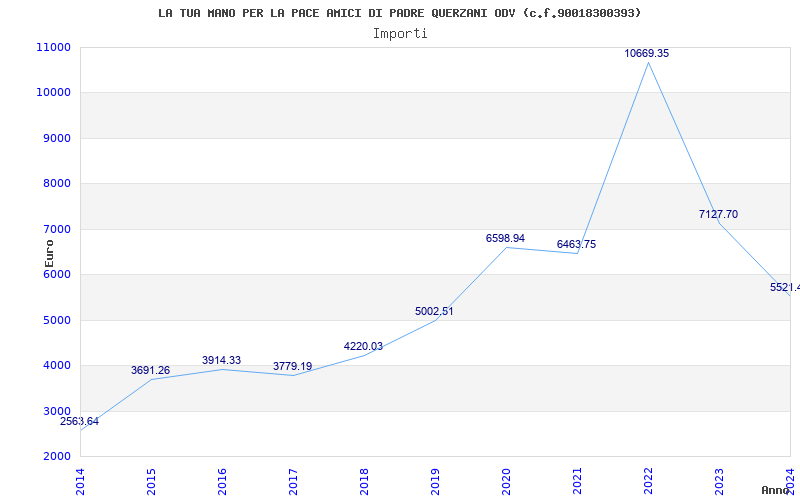Image resolution: width=800 pixels, height=500 pixels.
Task: Click the Anno axis label
Action: (776, 490)
